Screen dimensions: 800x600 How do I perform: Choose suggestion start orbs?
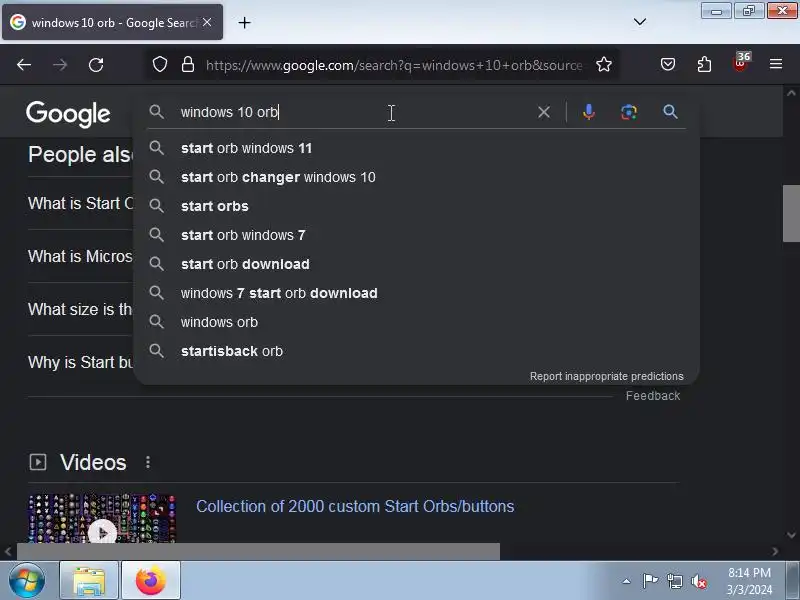(x=416, y=206)
